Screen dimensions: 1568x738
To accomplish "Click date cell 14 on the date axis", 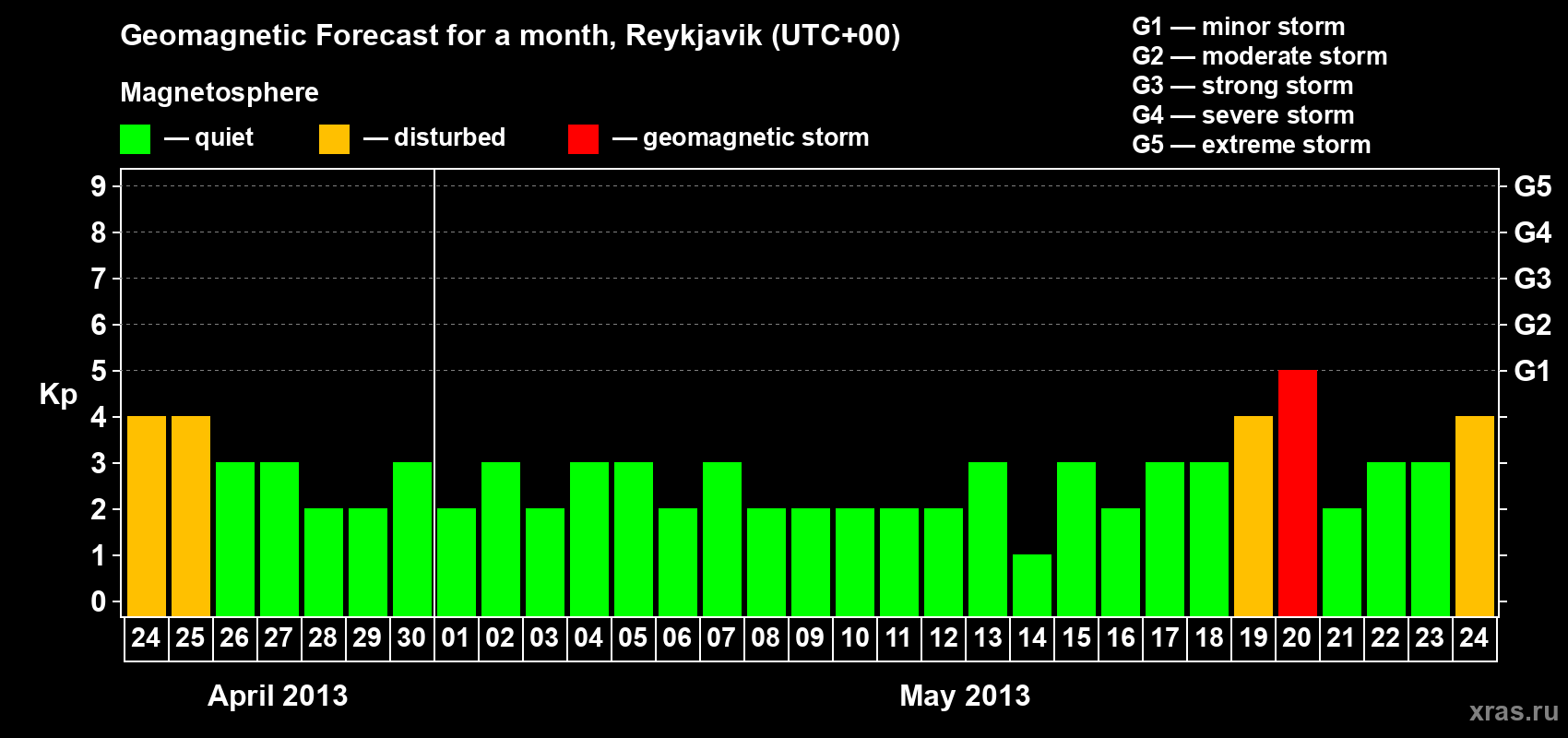I will click(x=1032, y=638).
